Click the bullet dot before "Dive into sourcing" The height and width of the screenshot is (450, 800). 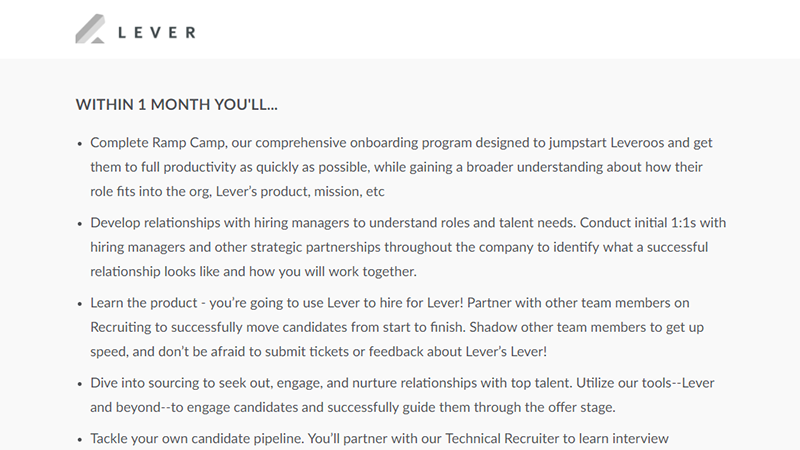tap(80, 384)
